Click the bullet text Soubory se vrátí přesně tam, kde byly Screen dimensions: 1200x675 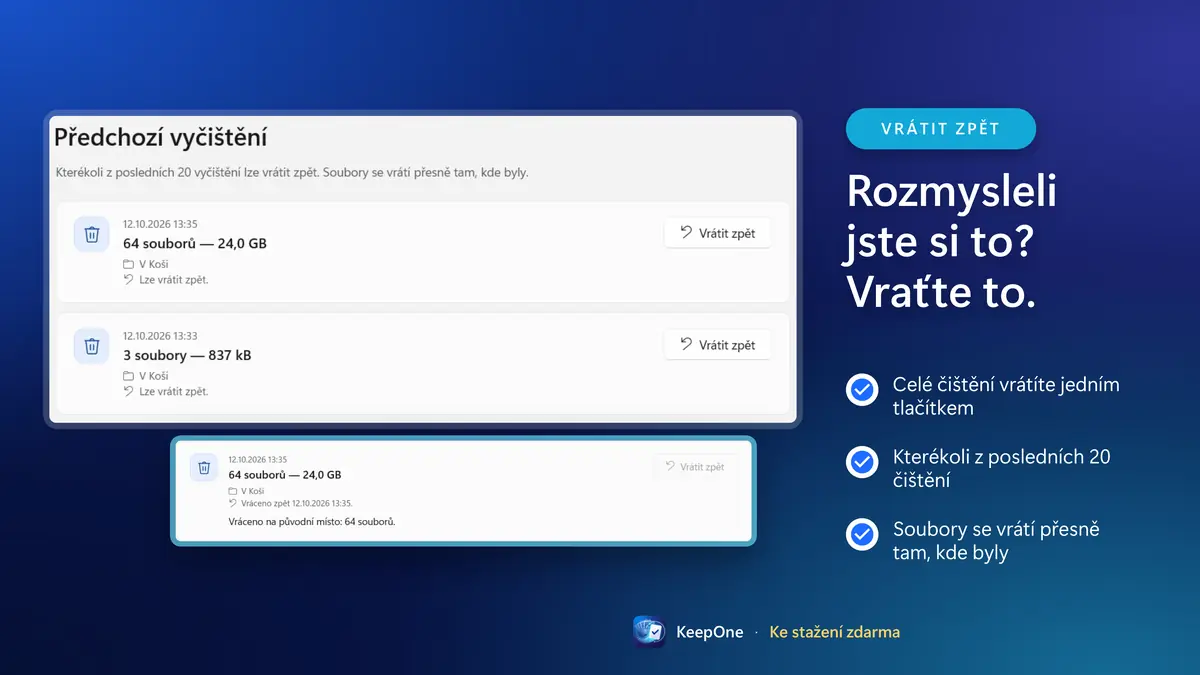click(996, 540)
